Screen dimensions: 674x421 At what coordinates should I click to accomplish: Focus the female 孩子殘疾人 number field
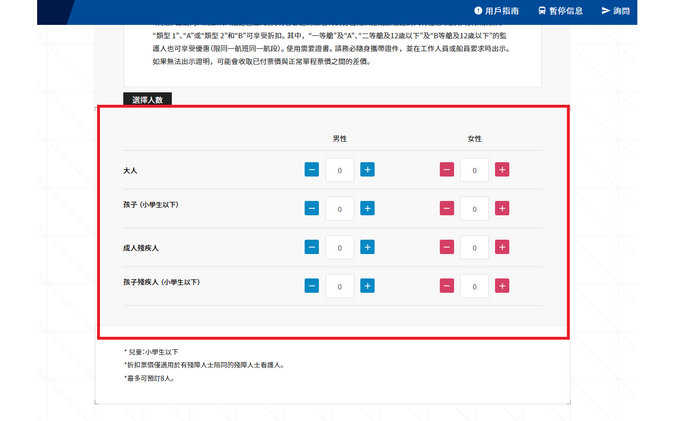(474, 286)
